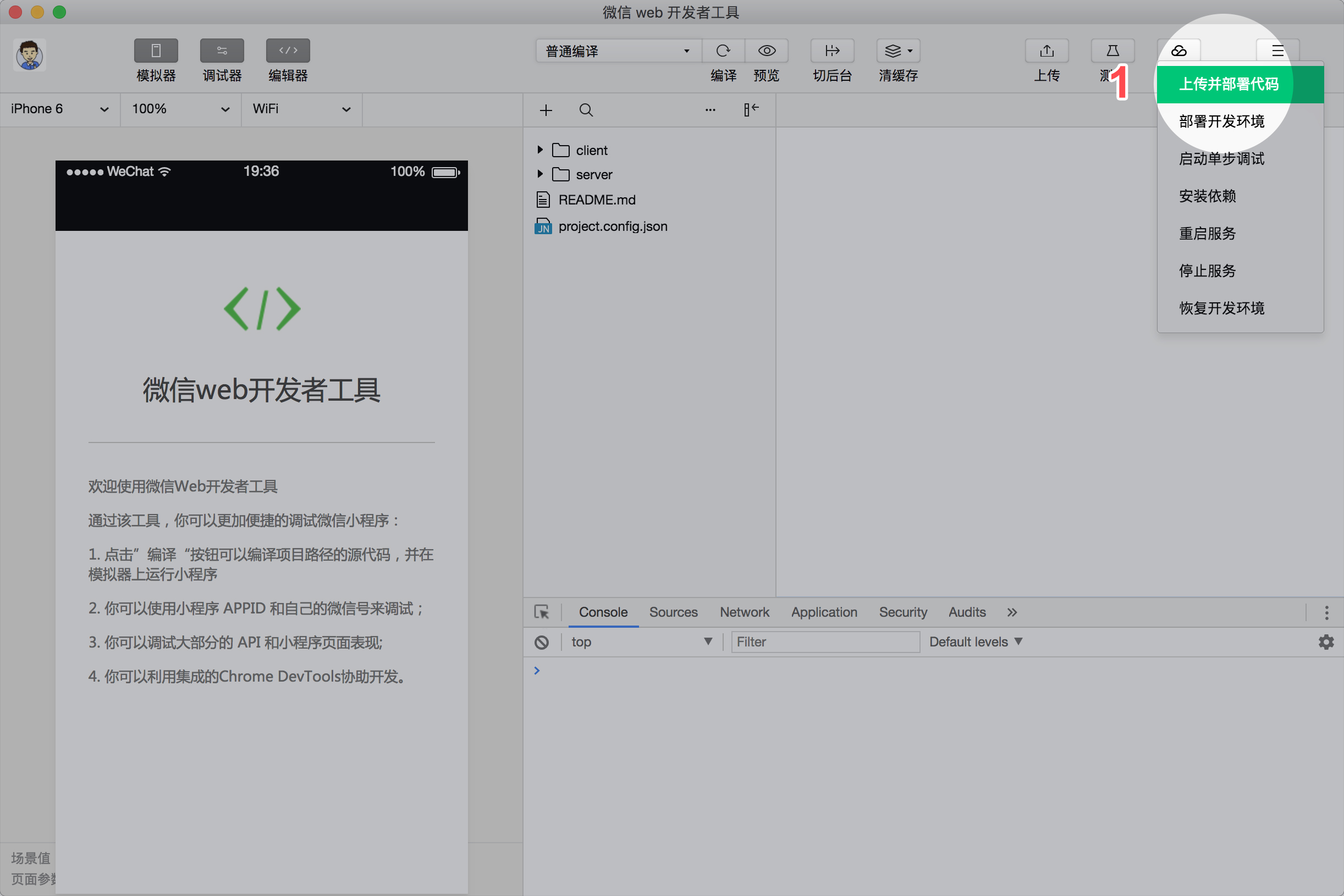
Task: Click the preview eye icon
Action: [766, 51]
